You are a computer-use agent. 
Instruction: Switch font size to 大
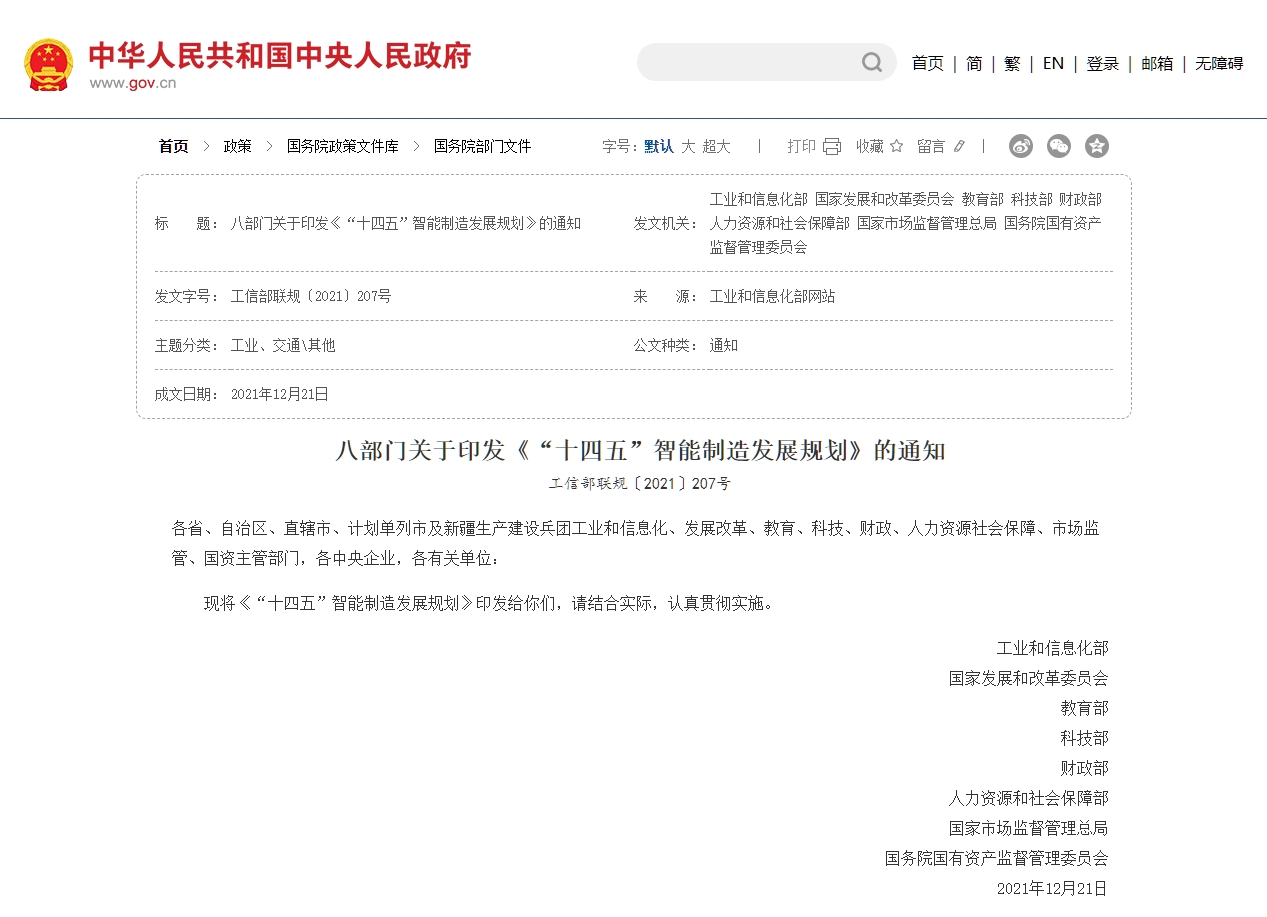click(x=688, y=146)
